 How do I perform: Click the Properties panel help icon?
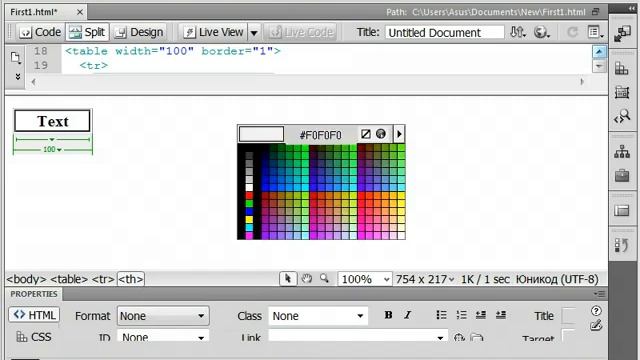[x=596, y=311]
